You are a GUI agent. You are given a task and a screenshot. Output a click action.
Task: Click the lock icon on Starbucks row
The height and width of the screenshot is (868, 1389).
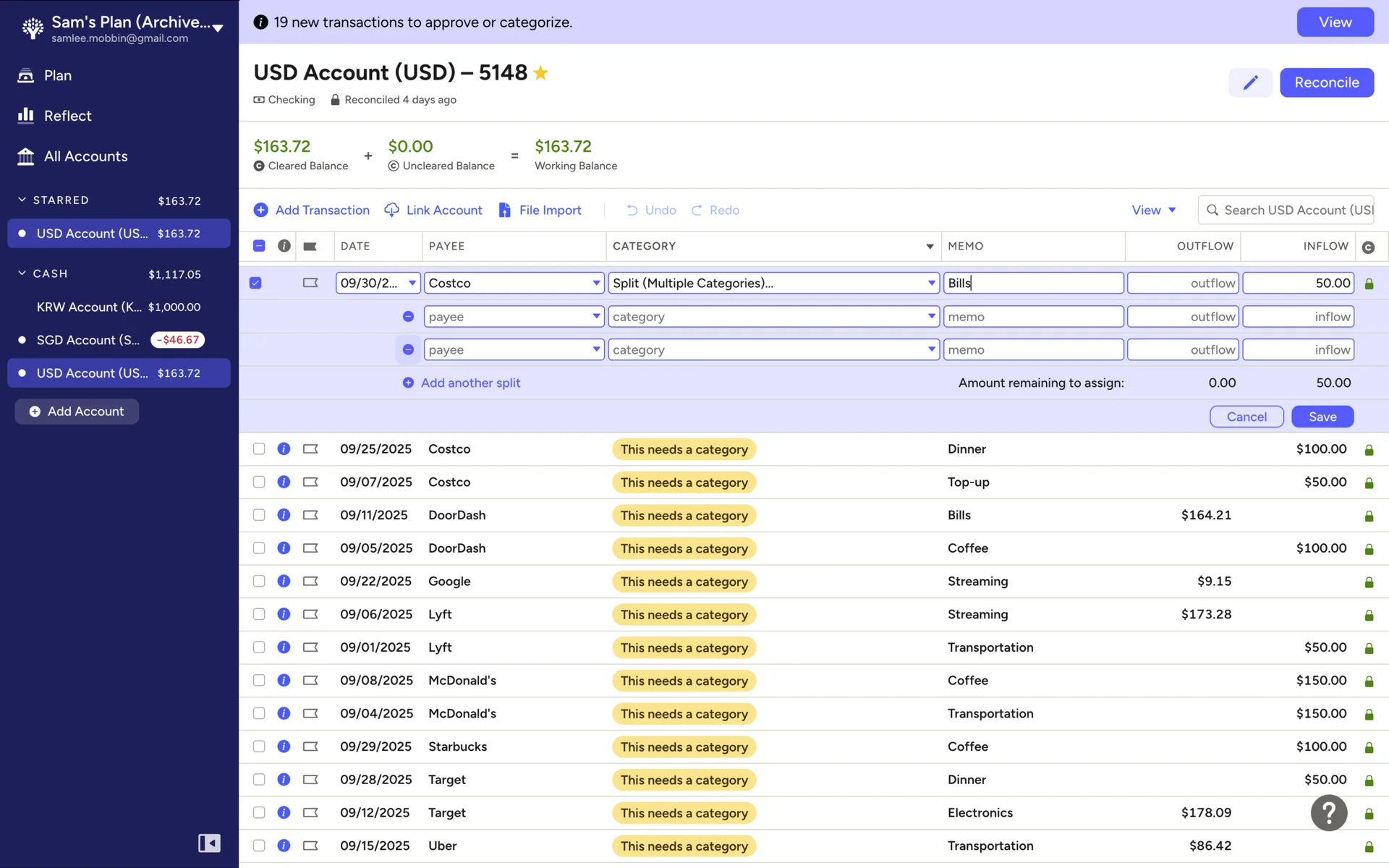1368,747
